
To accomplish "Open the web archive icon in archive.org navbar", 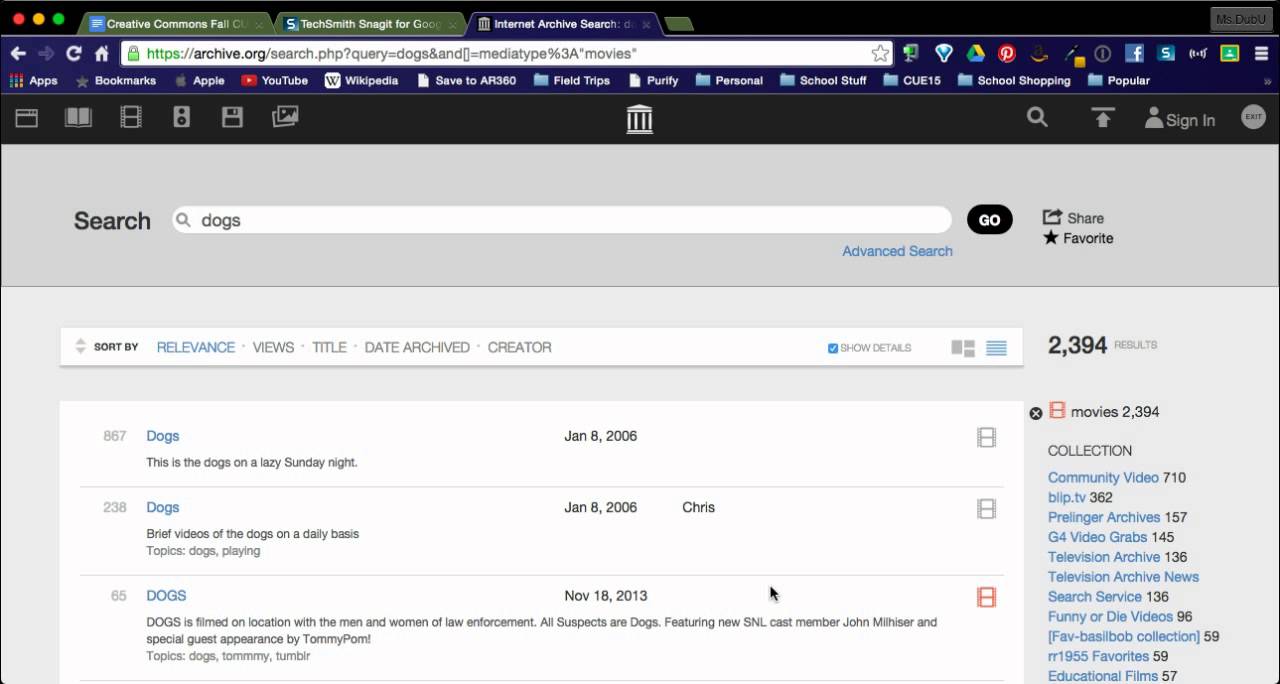I will point(27,118).
